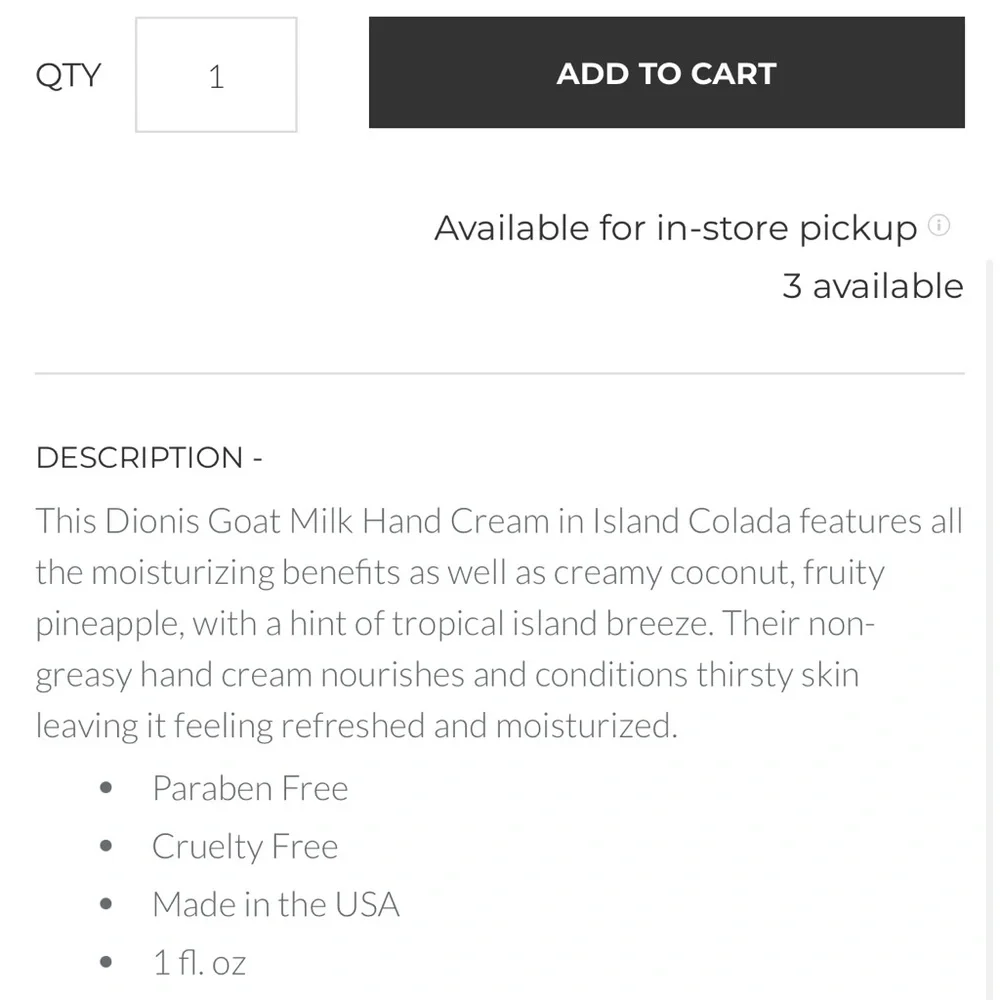Select the QTY field to change quantity

(x=216, y=74)
